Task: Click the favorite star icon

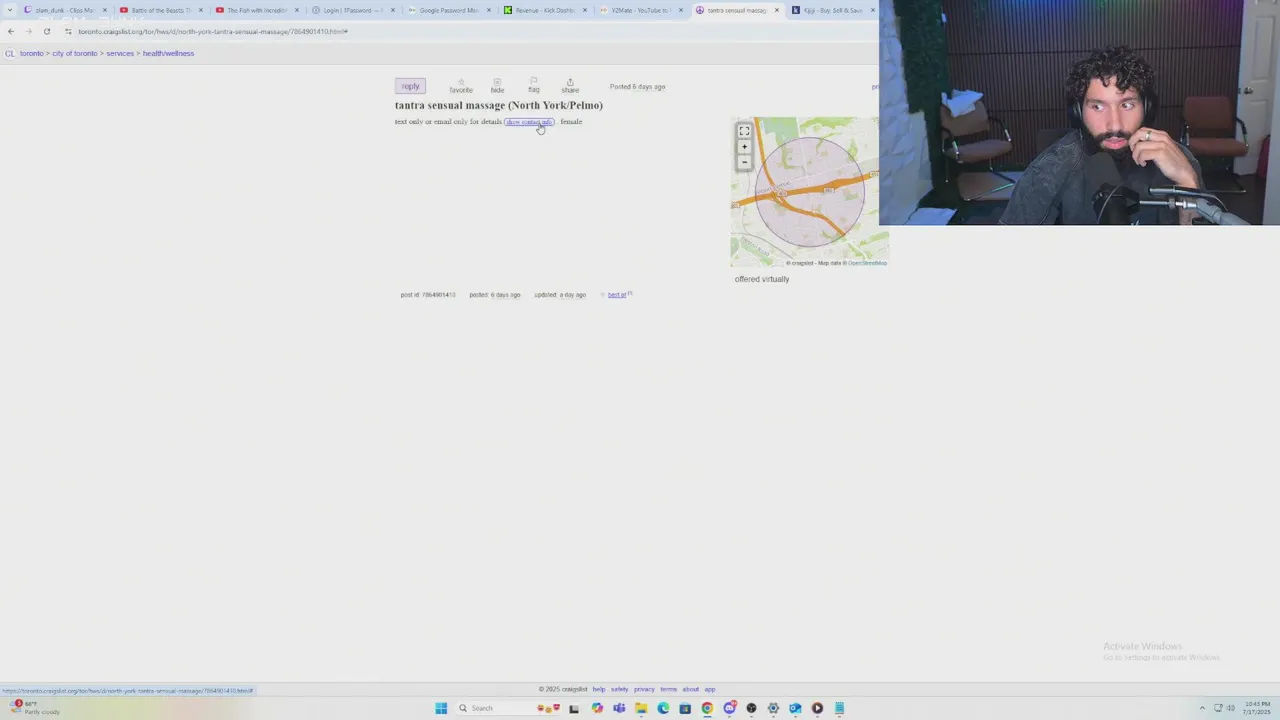Action: click(x=461, y=81)
